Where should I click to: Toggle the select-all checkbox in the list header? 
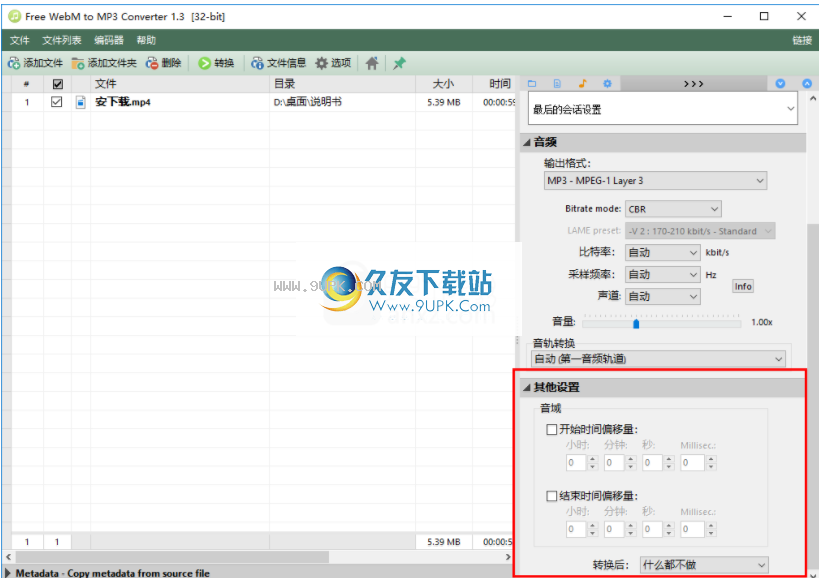[57, 84]
